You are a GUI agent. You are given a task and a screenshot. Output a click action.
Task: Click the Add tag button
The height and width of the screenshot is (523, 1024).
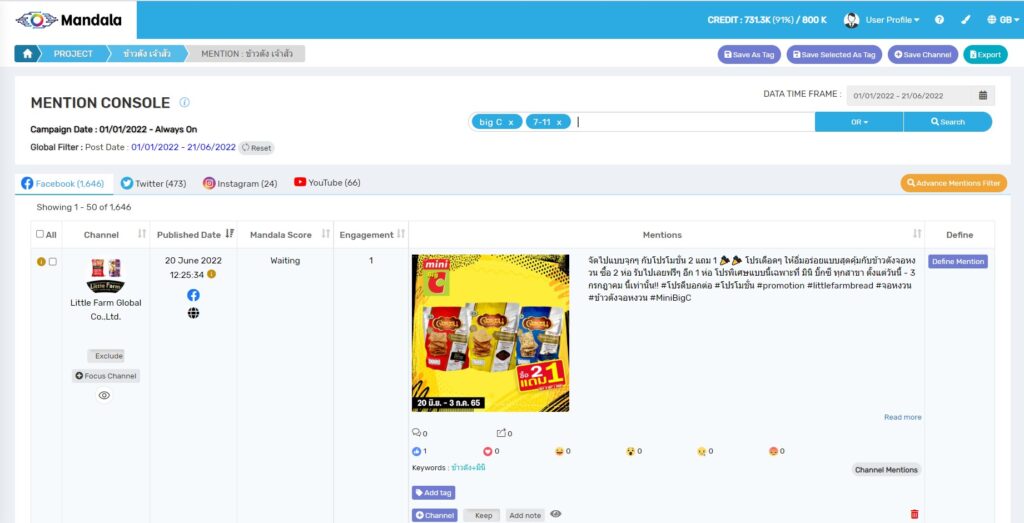point(433,493)
